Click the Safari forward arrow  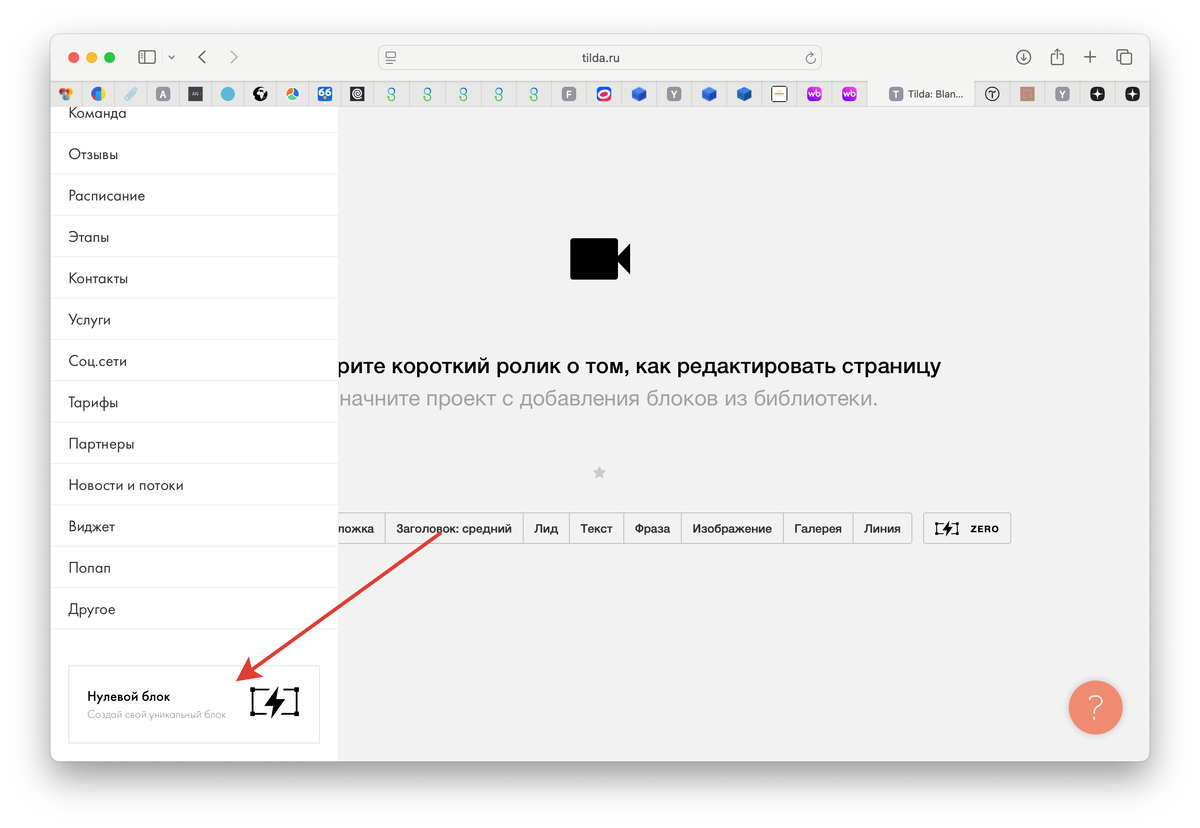(233, 57)
